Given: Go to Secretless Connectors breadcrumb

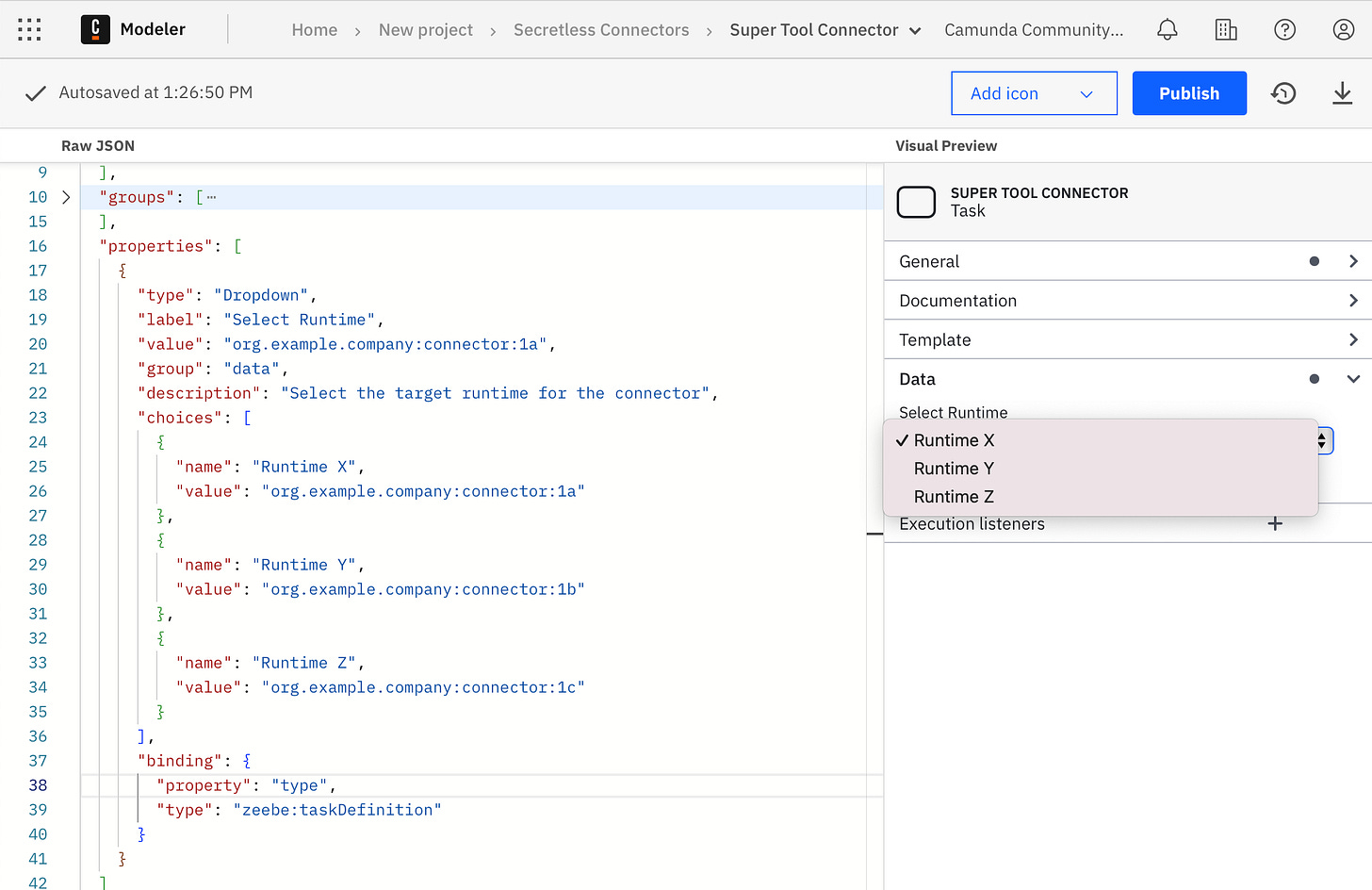Looking at the screenshot, I should (601, 30).
